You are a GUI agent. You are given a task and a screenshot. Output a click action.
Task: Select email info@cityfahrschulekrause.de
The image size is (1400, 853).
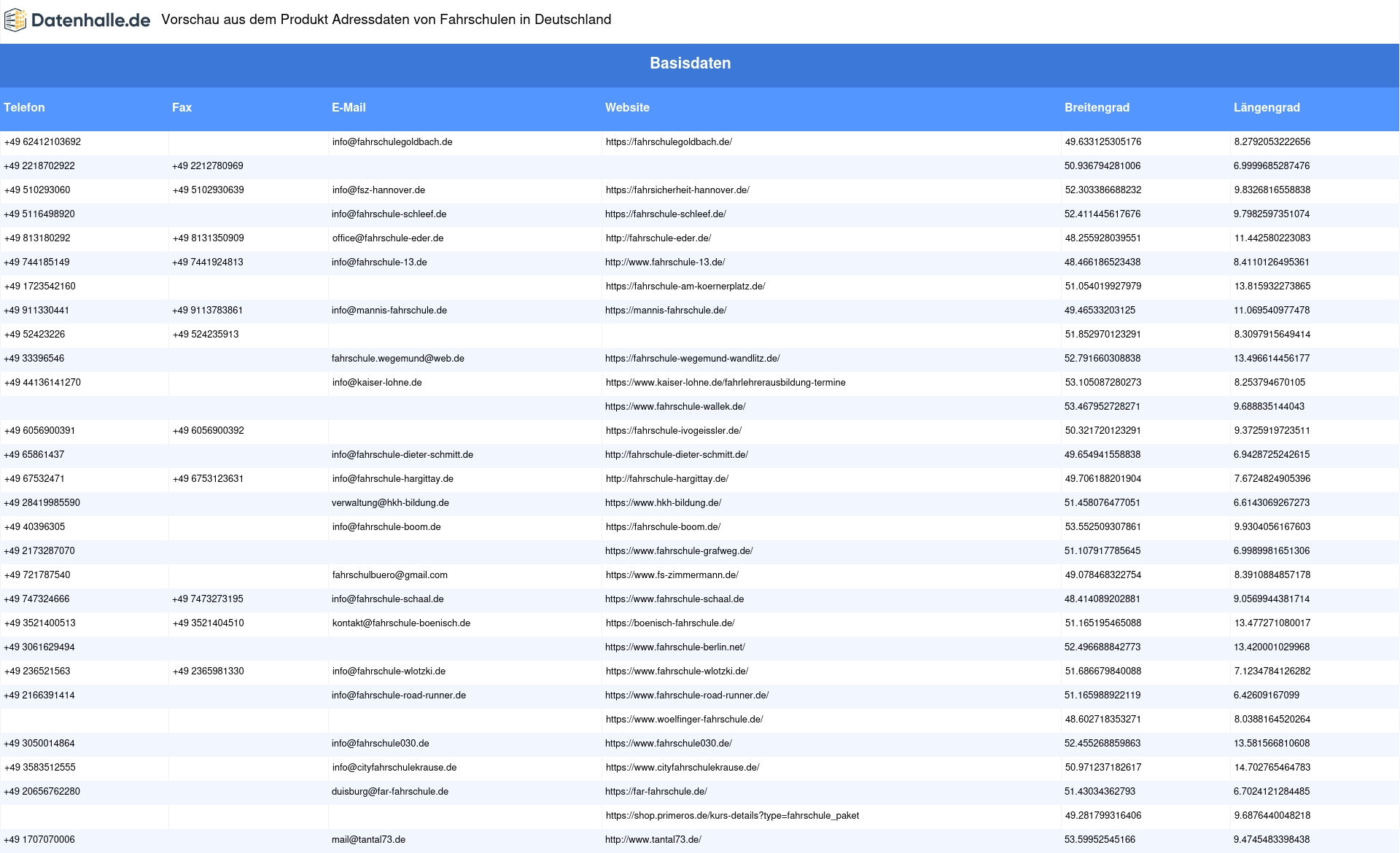point(394,768)
